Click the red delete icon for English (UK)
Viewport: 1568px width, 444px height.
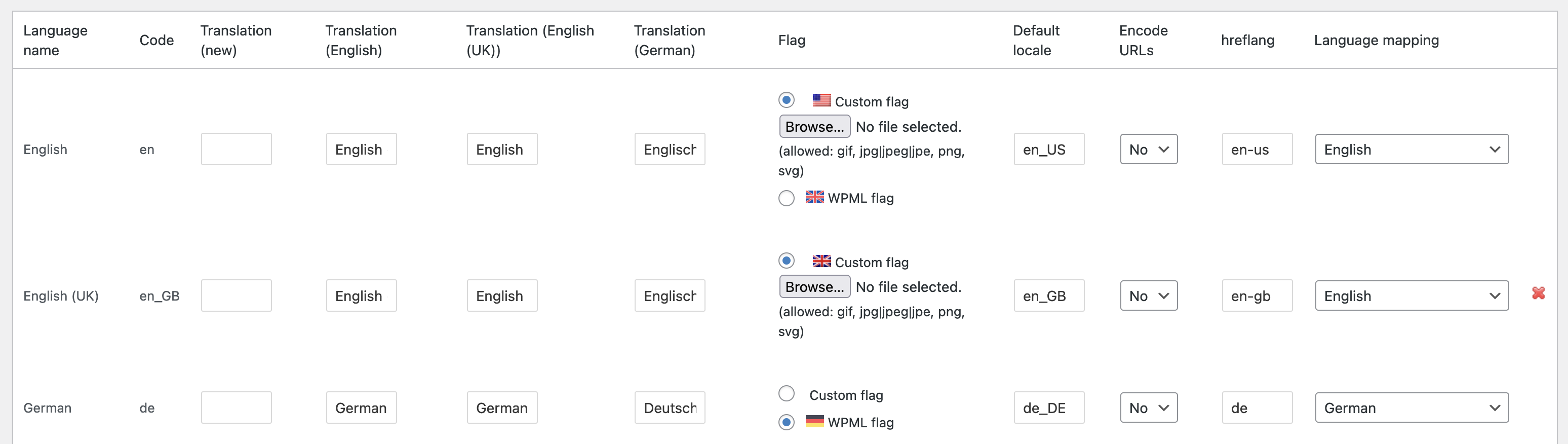[x=1538, y=293]
